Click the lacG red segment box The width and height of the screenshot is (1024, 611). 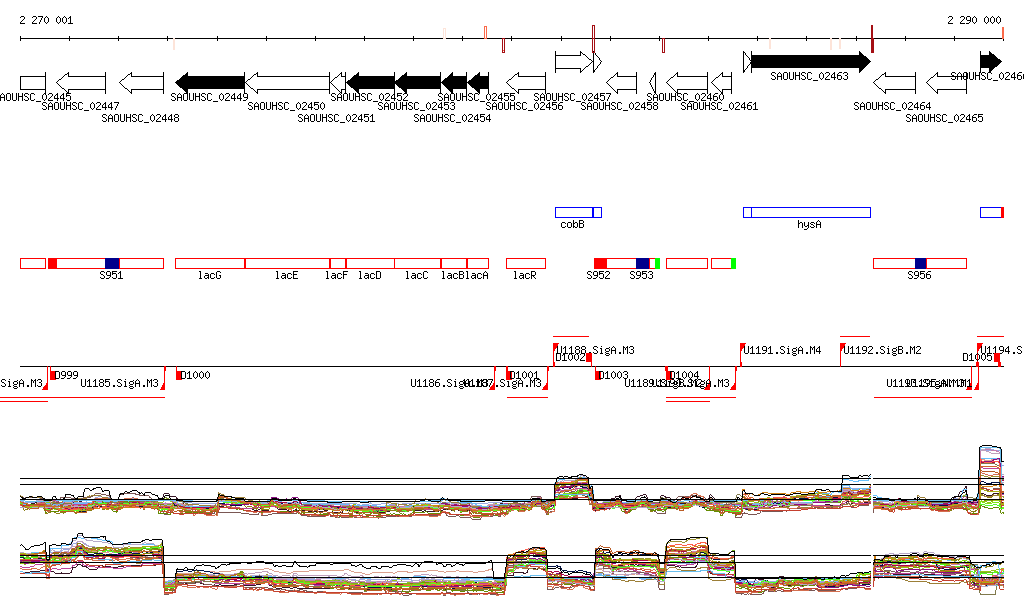(x=210, y=263)
